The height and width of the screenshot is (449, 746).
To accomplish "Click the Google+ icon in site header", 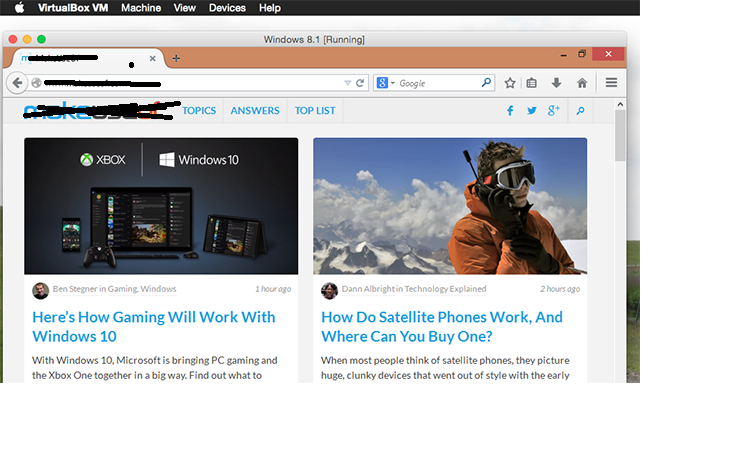I will [x=554, y=111].
